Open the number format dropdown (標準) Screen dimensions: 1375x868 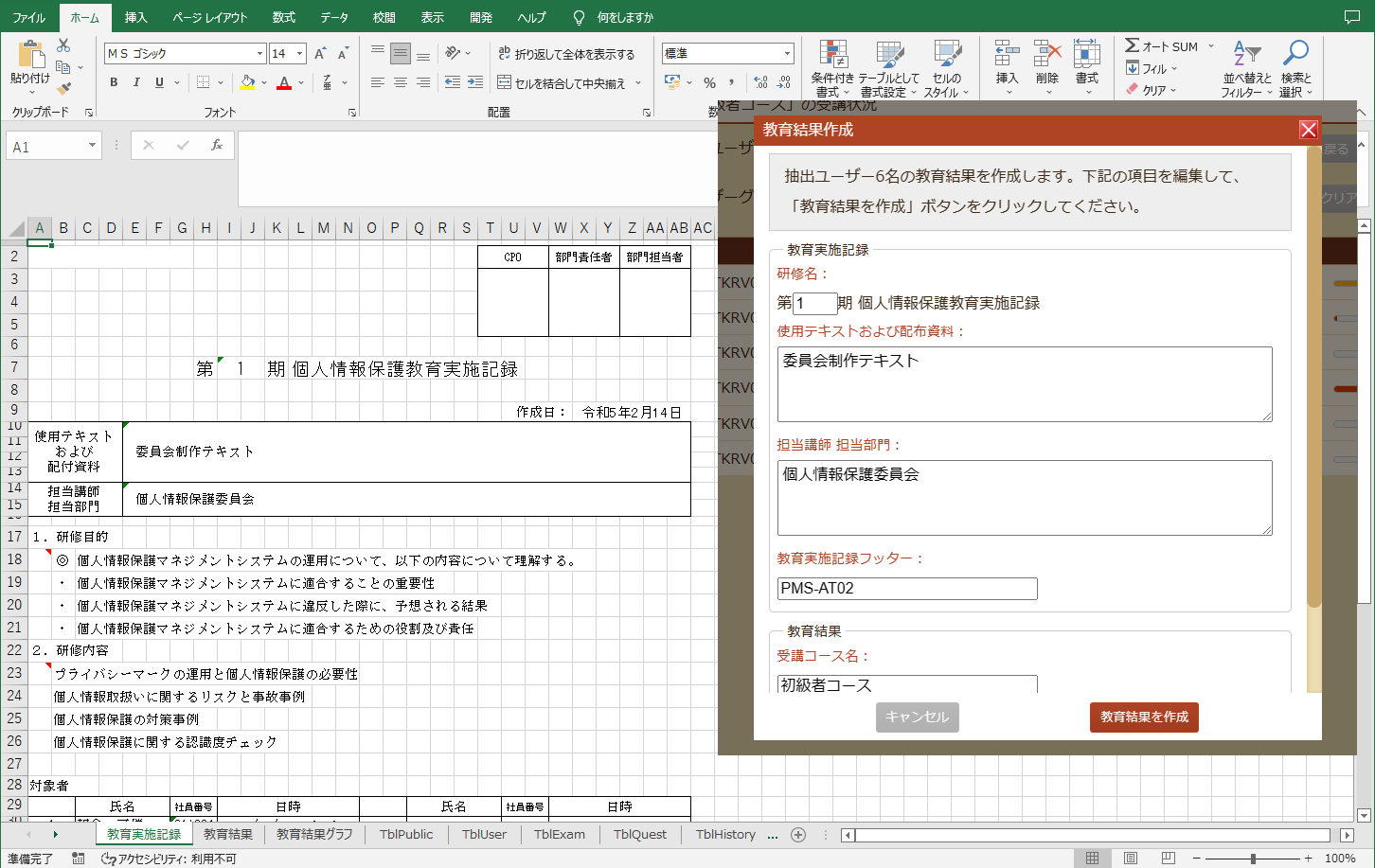[x=787, y=54]
